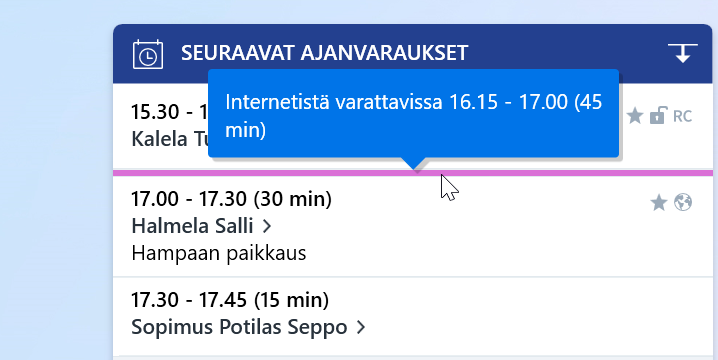This screenshot has height=360, width=718.
Task: Collapse panel with the header down-arrow icon
Action: 682,53
